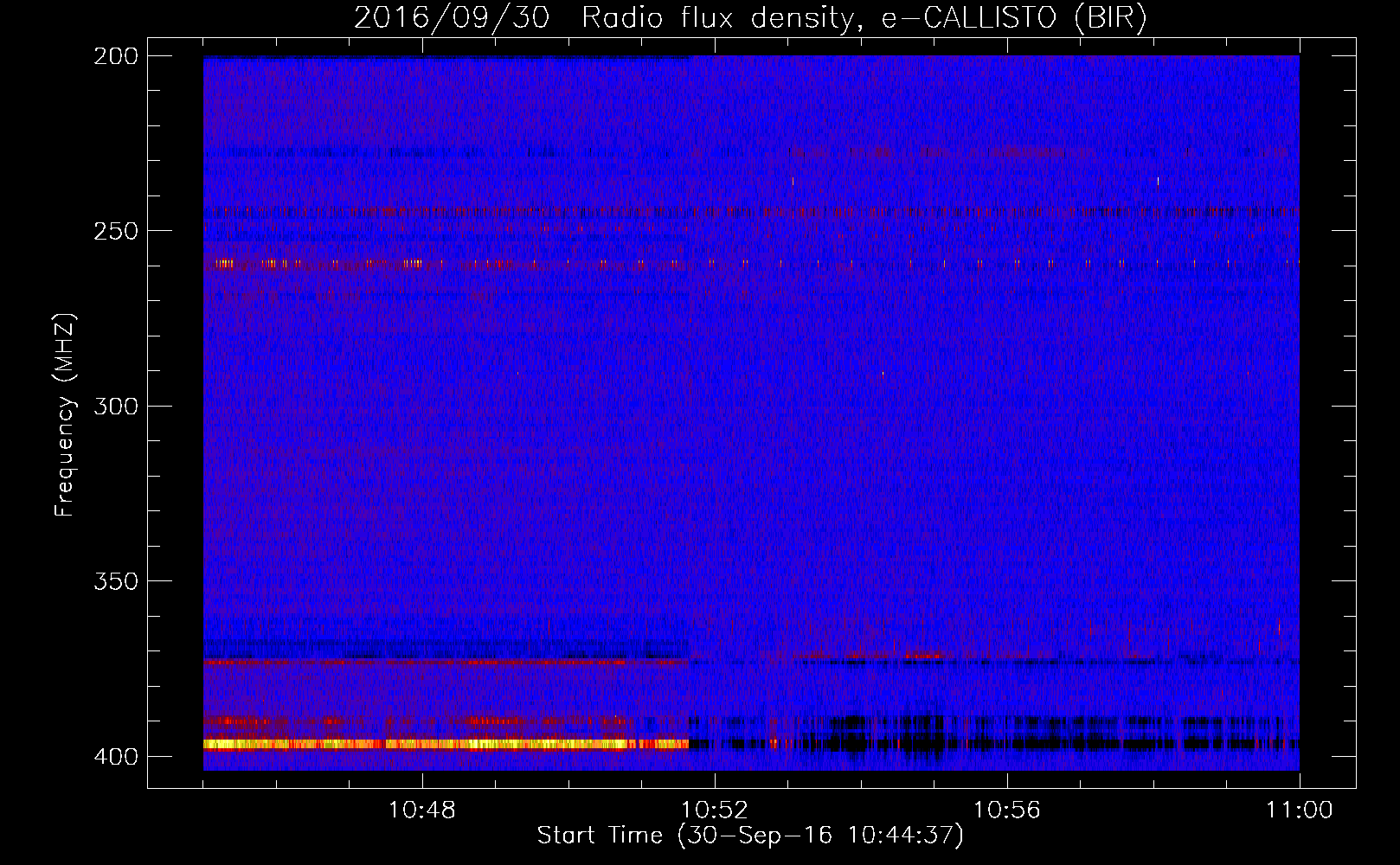
Task: Click the red horizontal band near 373 MHz
Action: click(446, 662)
